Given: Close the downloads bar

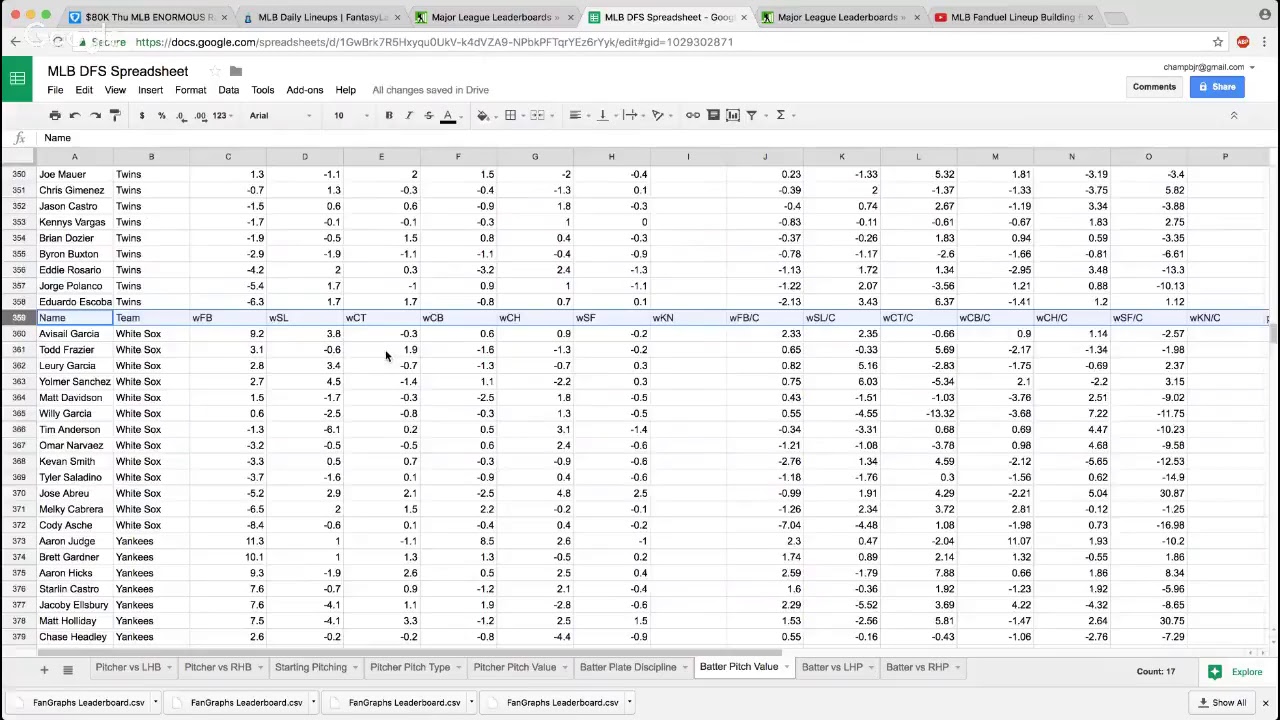Looking at the screenshot, I should point(1265,702).
